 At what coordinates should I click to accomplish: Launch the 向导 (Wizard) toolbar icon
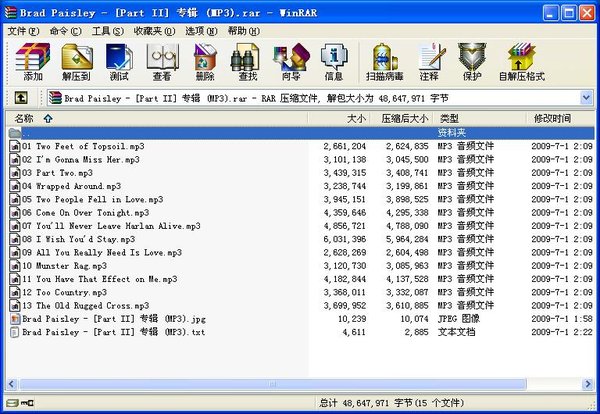pyautogui.click(x=291, y=62)
